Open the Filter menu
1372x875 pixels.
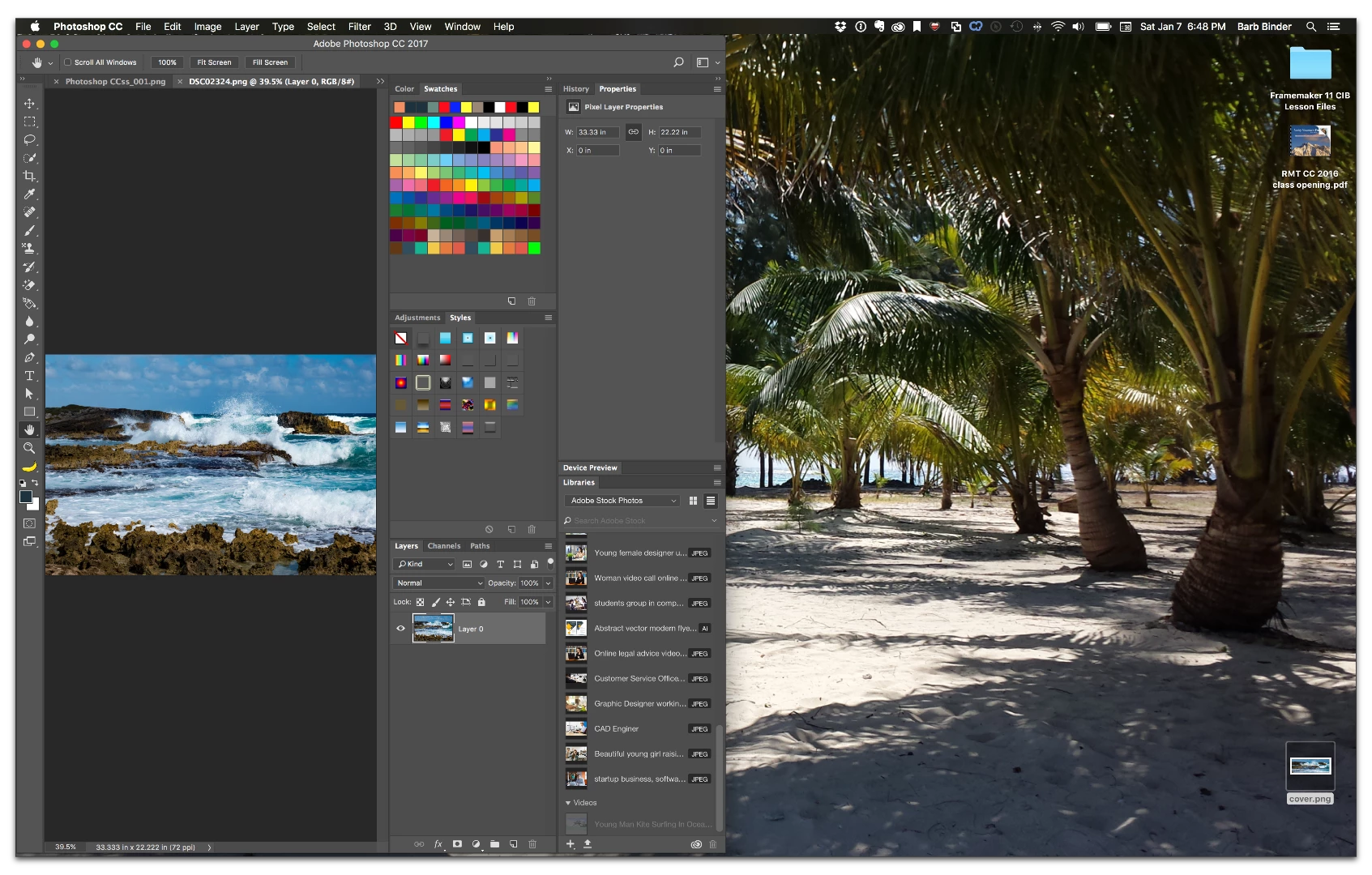coord(360,27)
